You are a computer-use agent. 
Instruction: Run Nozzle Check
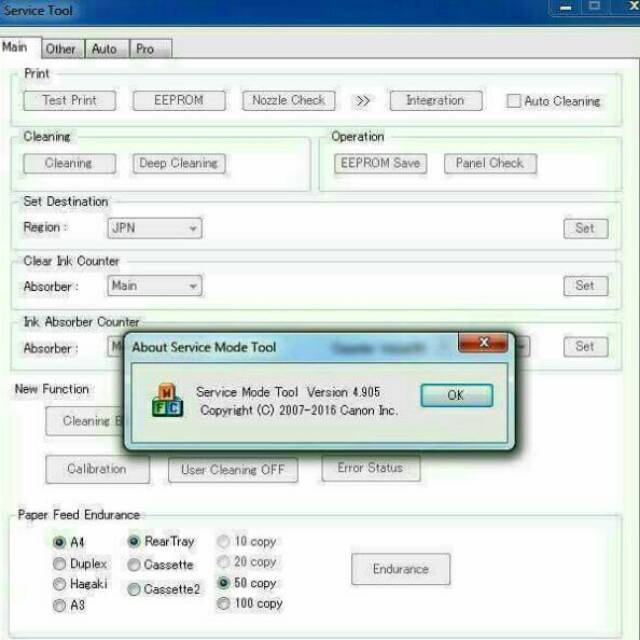pos(288,101)
